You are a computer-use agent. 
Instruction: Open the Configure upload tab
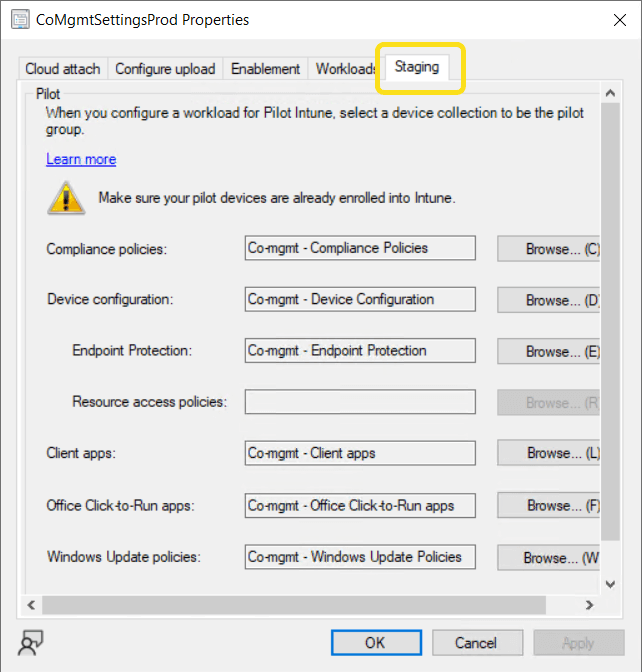pos(165,69)
